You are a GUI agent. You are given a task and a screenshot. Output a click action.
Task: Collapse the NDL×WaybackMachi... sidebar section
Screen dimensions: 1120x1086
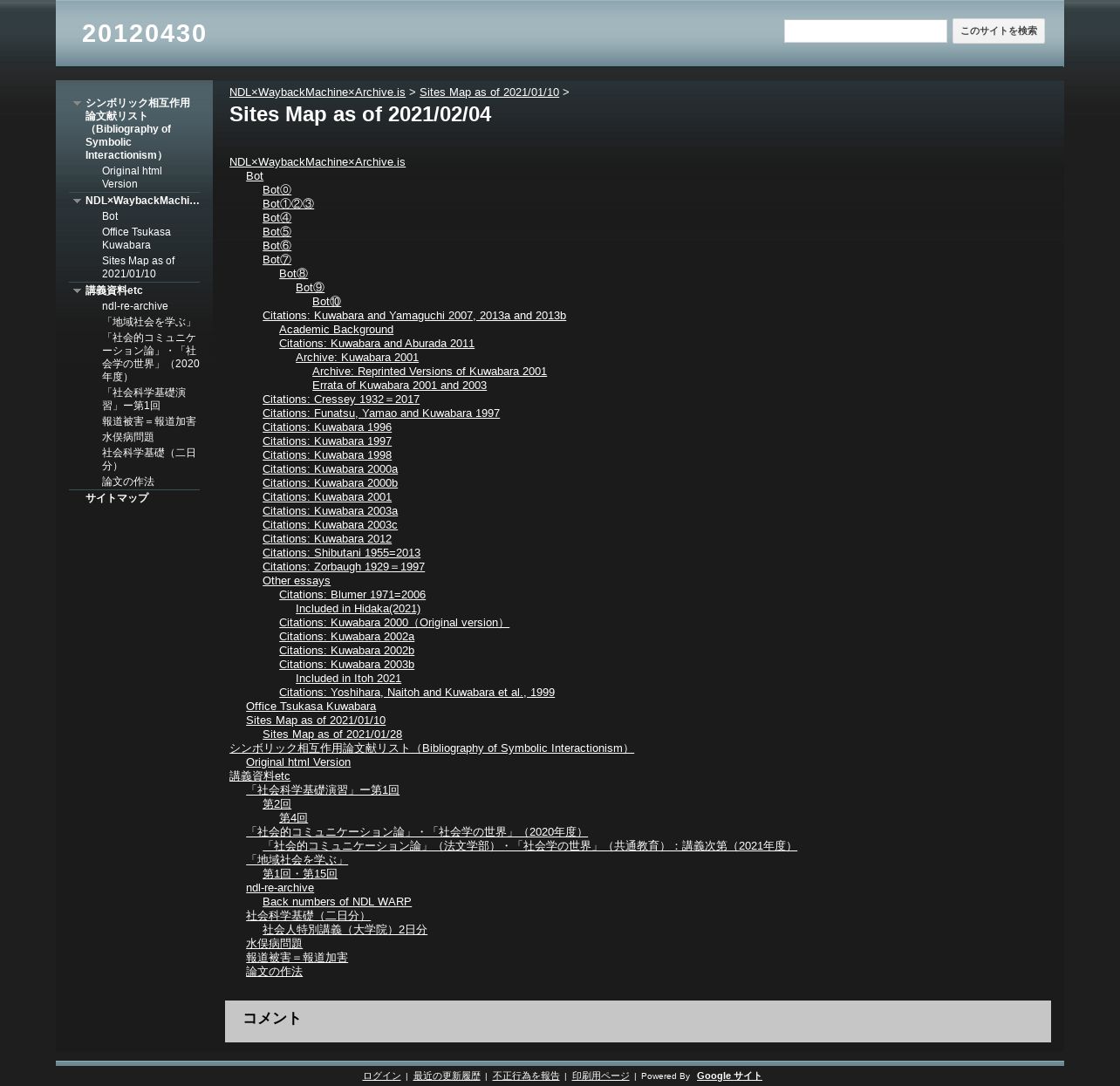[77, 201]
